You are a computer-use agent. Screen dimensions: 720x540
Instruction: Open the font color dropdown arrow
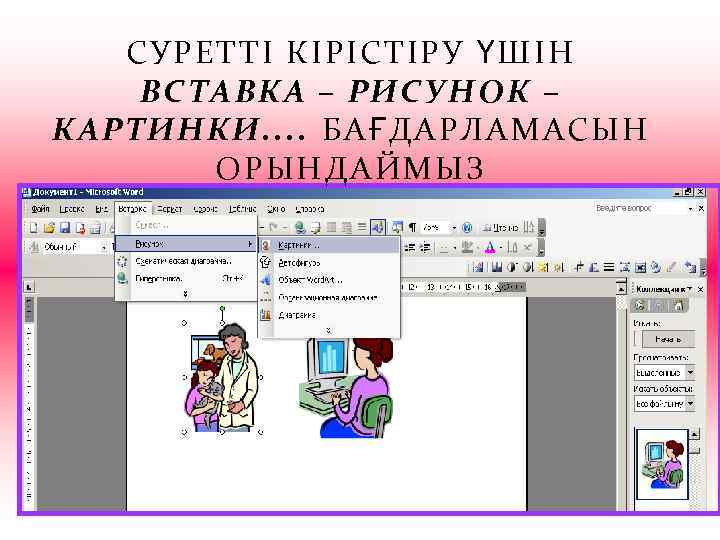(500, 248)
